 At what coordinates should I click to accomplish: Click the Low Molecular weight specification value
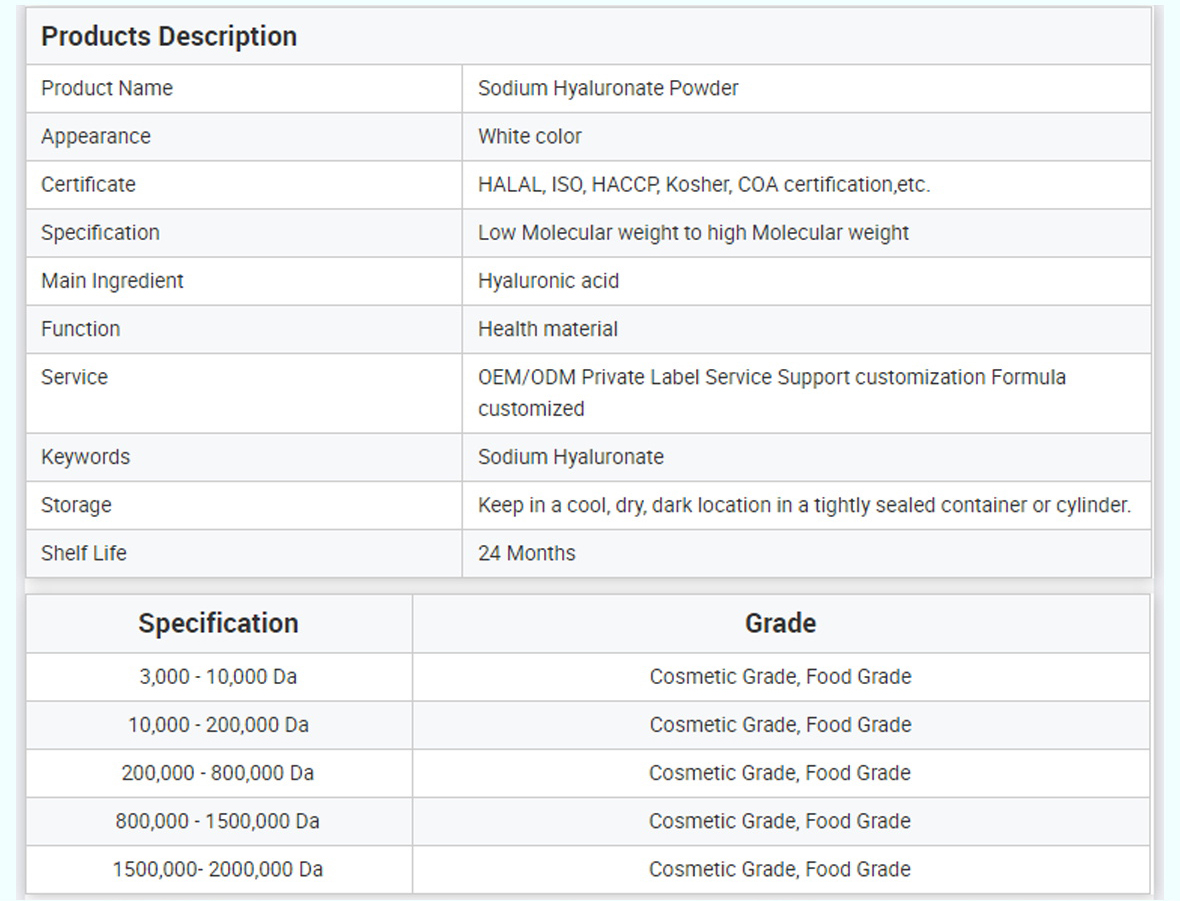click(x=693, y=232)
